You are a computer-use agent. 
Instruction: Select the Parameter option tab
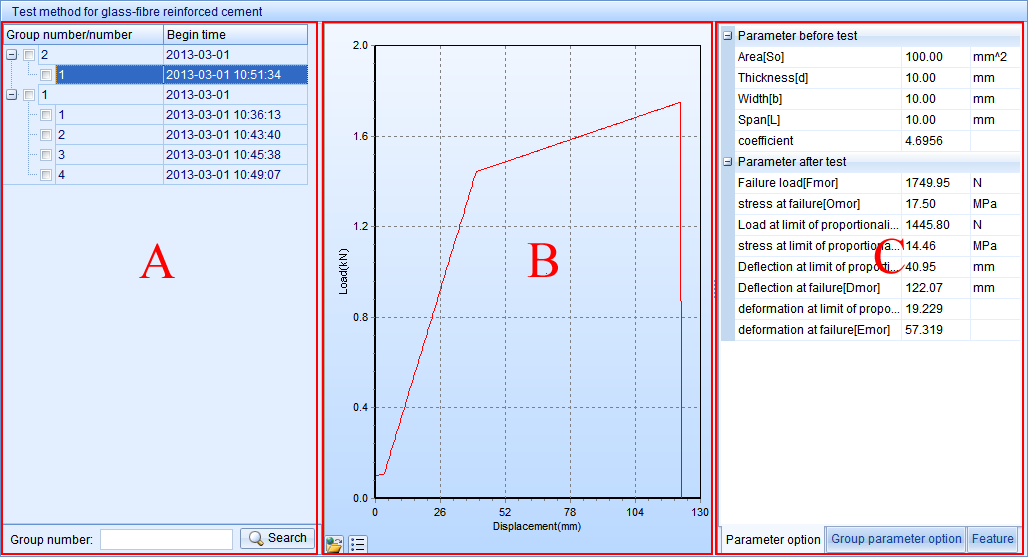(x=772, y=540)
